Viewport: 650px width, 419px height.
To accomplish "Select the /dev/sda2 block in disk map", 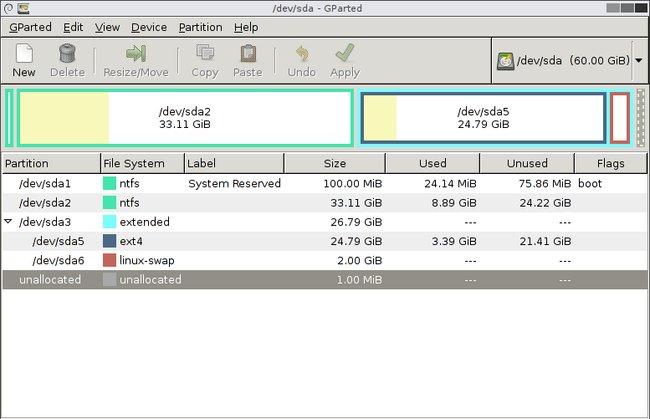I will coord(185,118).
